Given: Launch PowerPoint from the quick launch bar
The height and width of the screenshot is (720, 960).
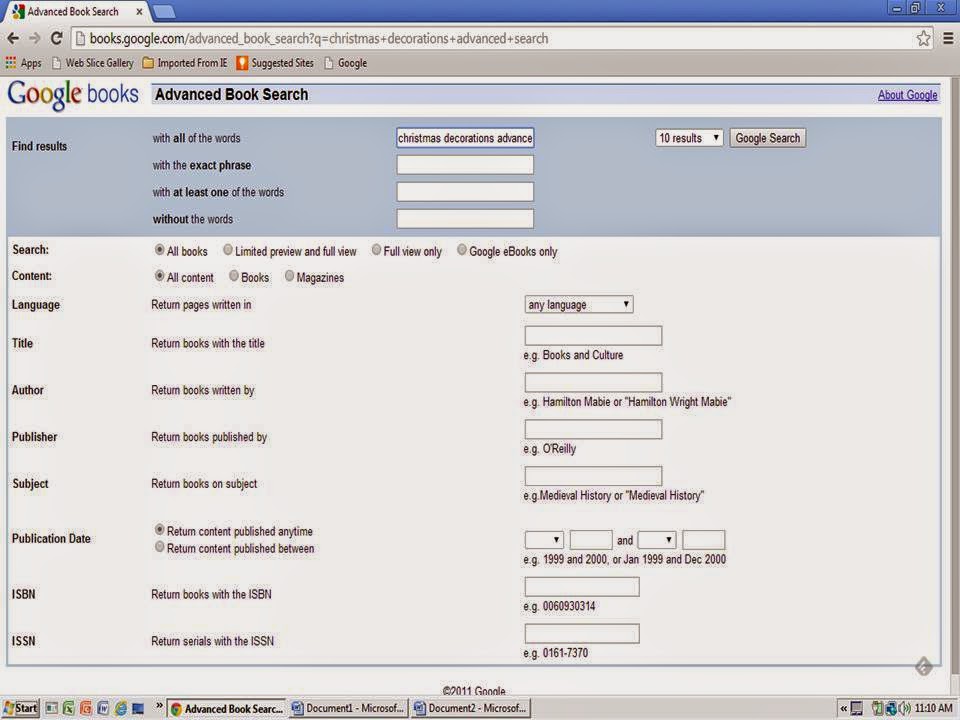Looking at the screenshot, I should pos(86,708).
